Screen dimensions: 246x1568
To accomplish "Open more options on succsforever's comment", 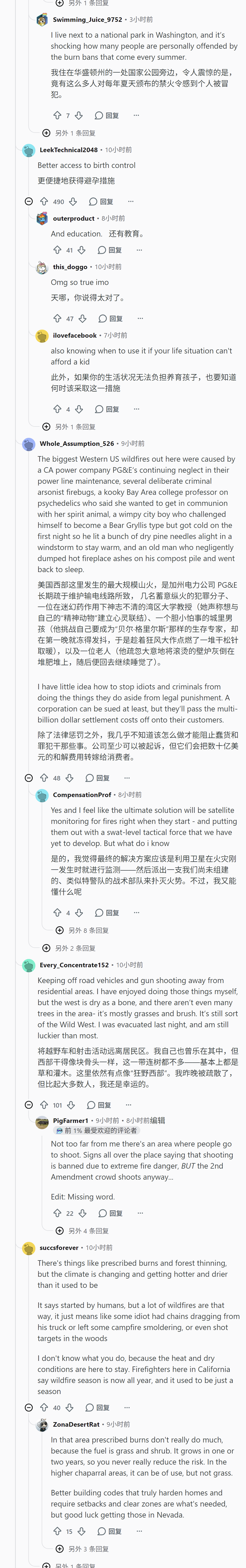I will point(127,1407).
